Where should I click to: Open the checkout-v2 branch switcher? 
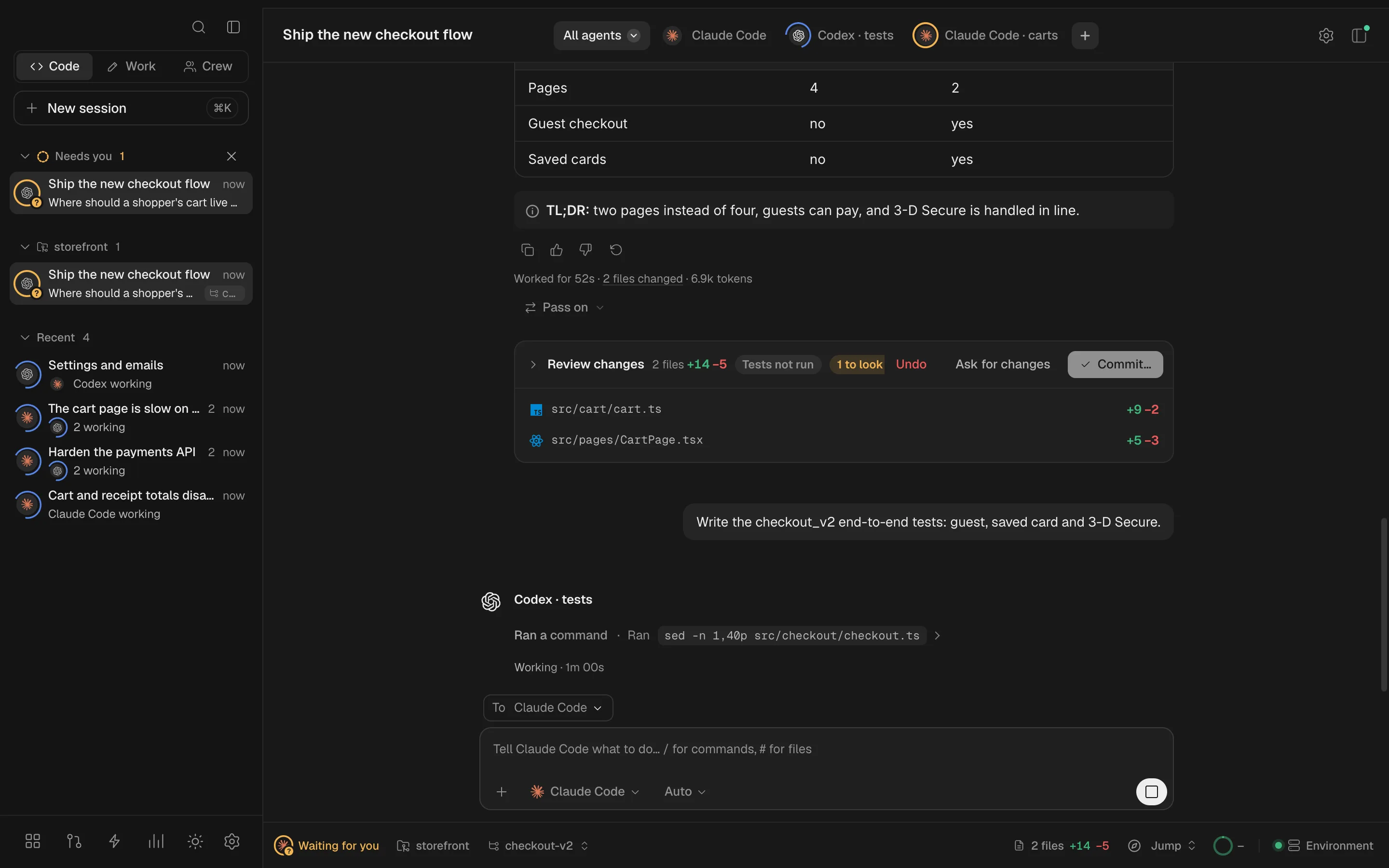[538, 846]
